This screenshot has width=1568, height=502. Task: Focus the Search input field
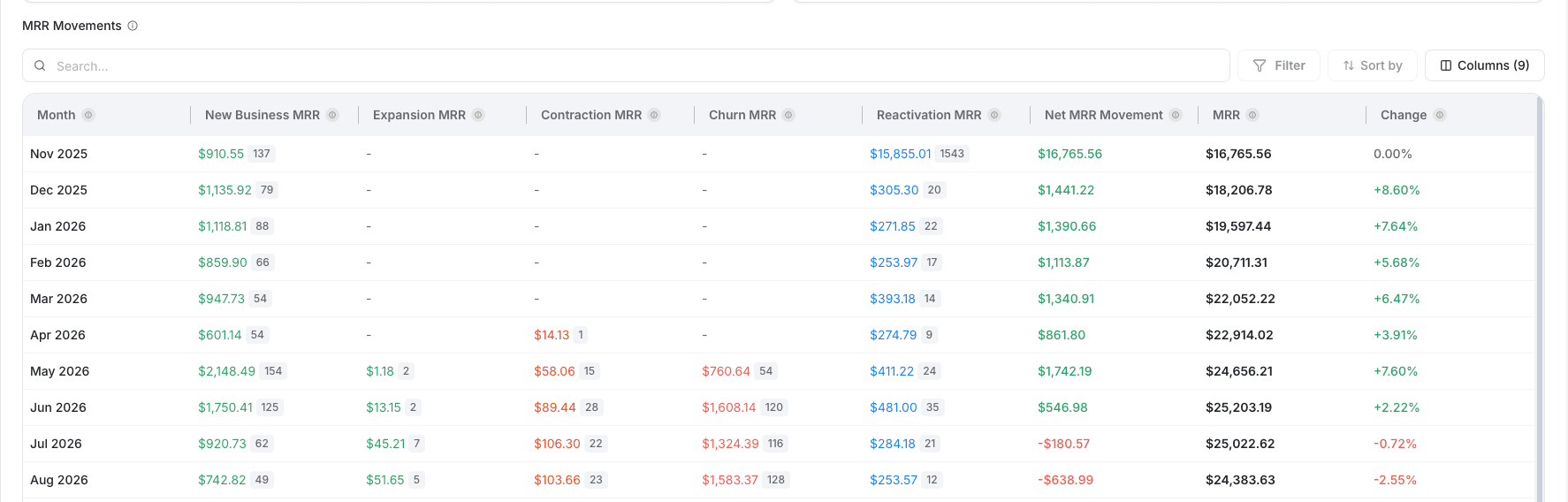pos(626,65)
